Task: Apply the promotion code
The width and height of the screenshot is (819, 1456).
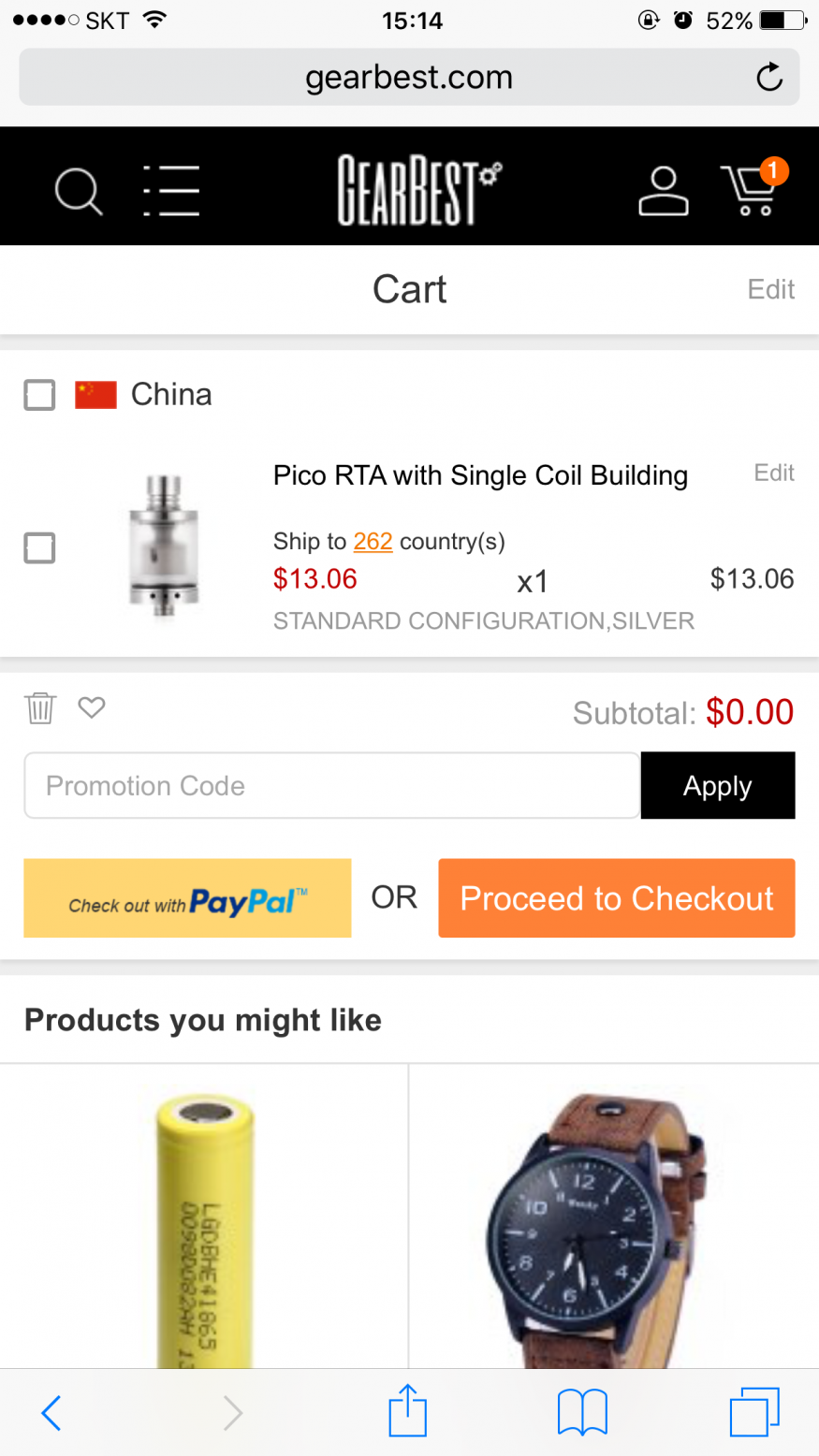Action: pyautogui.click(x=718, y=786)
